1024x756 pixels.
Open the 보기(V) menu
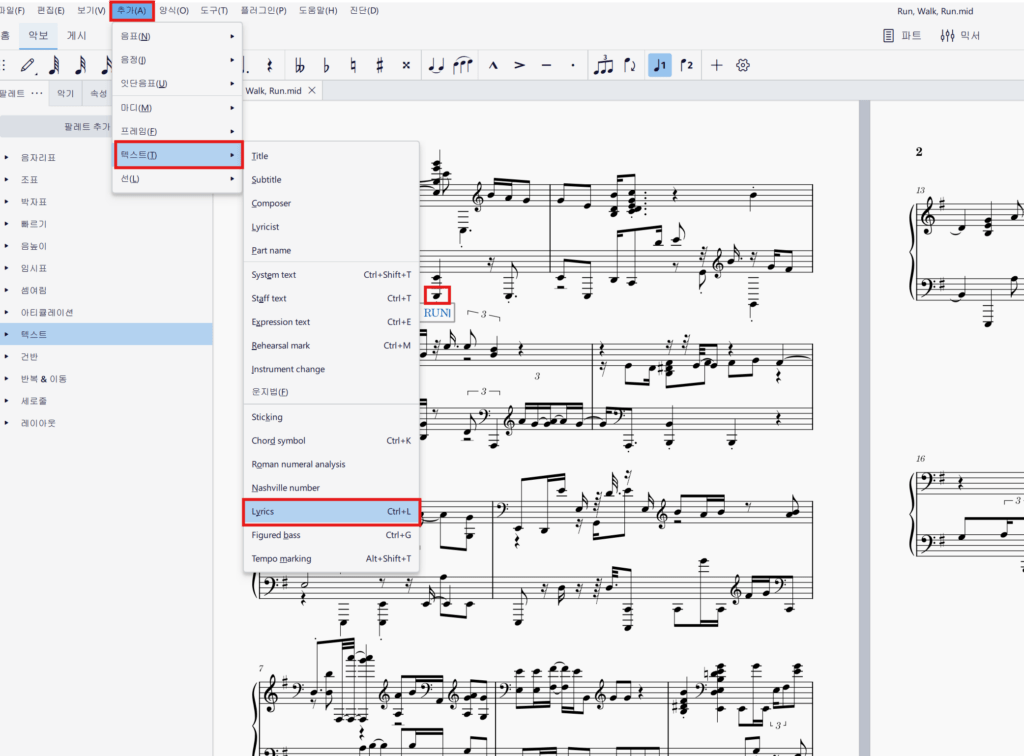91,10
